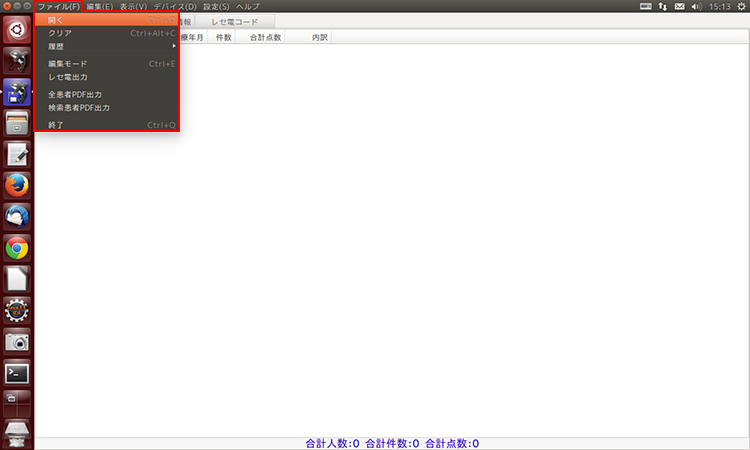The height and width of the screenshot is (450, 750).
Task: Open LibreOffice blank document icon
Action: 17,279
